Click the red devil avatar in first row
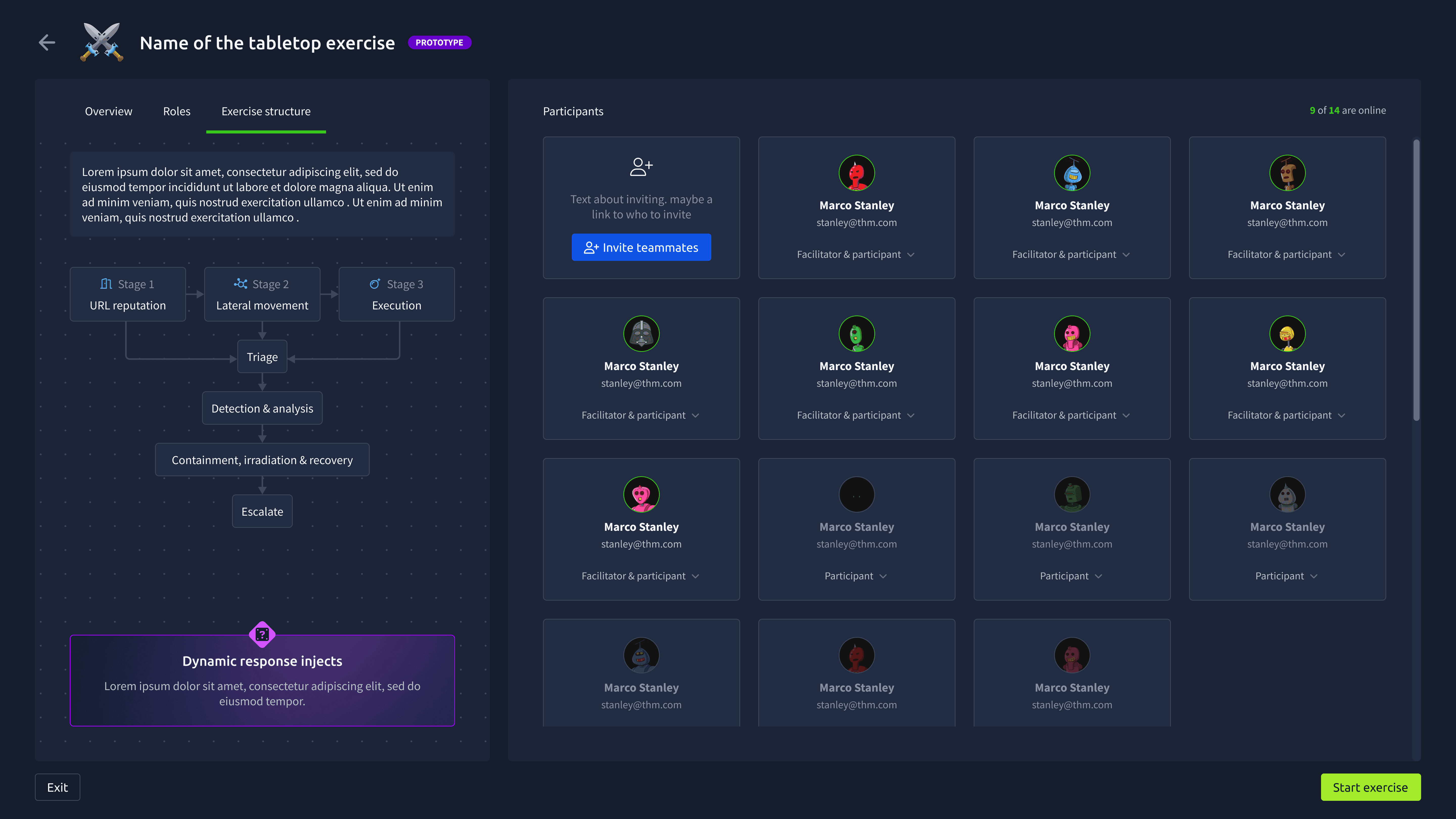Viewport: 1456px width, 819px height. [856, 173]
